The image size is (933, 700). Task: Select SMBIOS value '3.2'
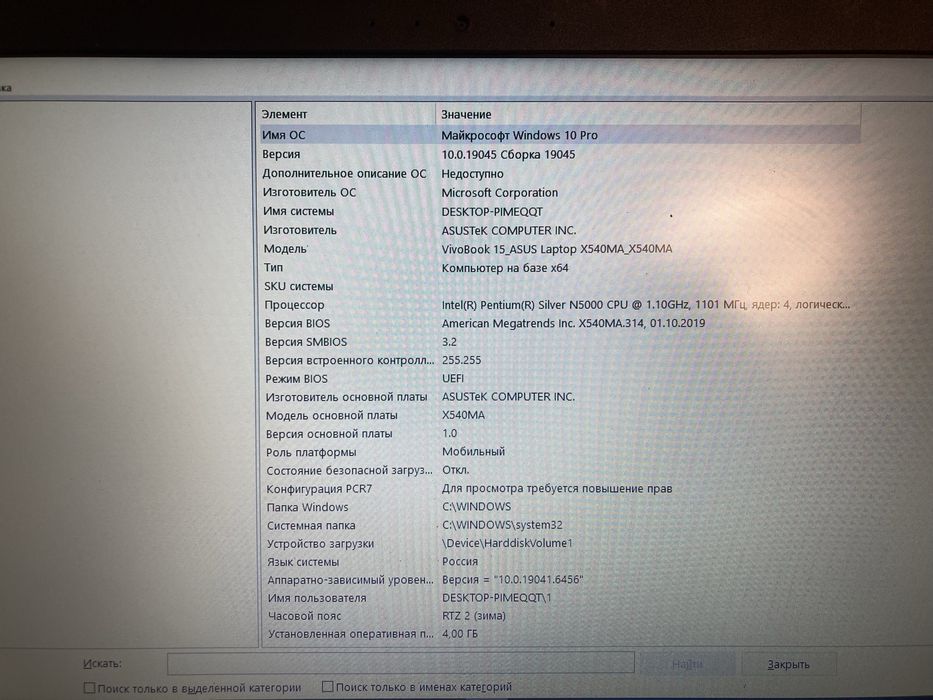[x=449, y=342]
